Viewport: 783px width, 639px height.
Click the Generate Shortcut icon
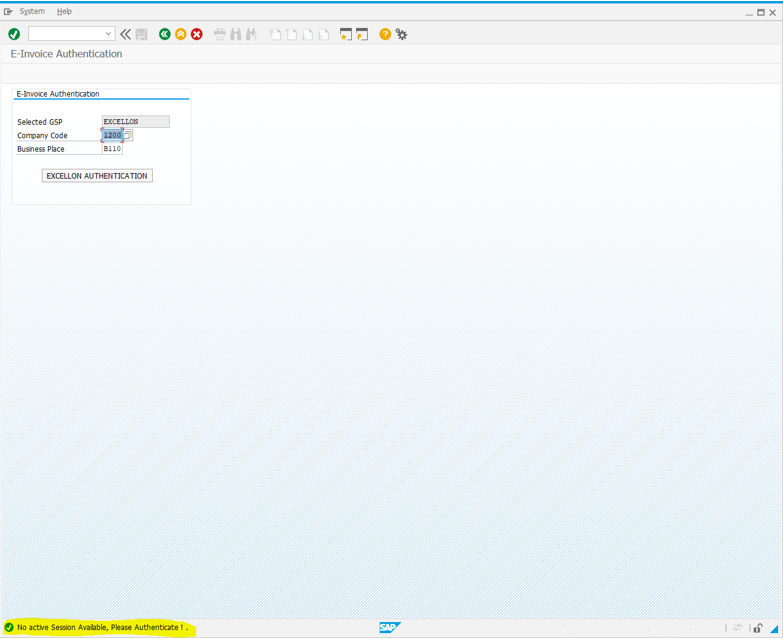[362, 34]
